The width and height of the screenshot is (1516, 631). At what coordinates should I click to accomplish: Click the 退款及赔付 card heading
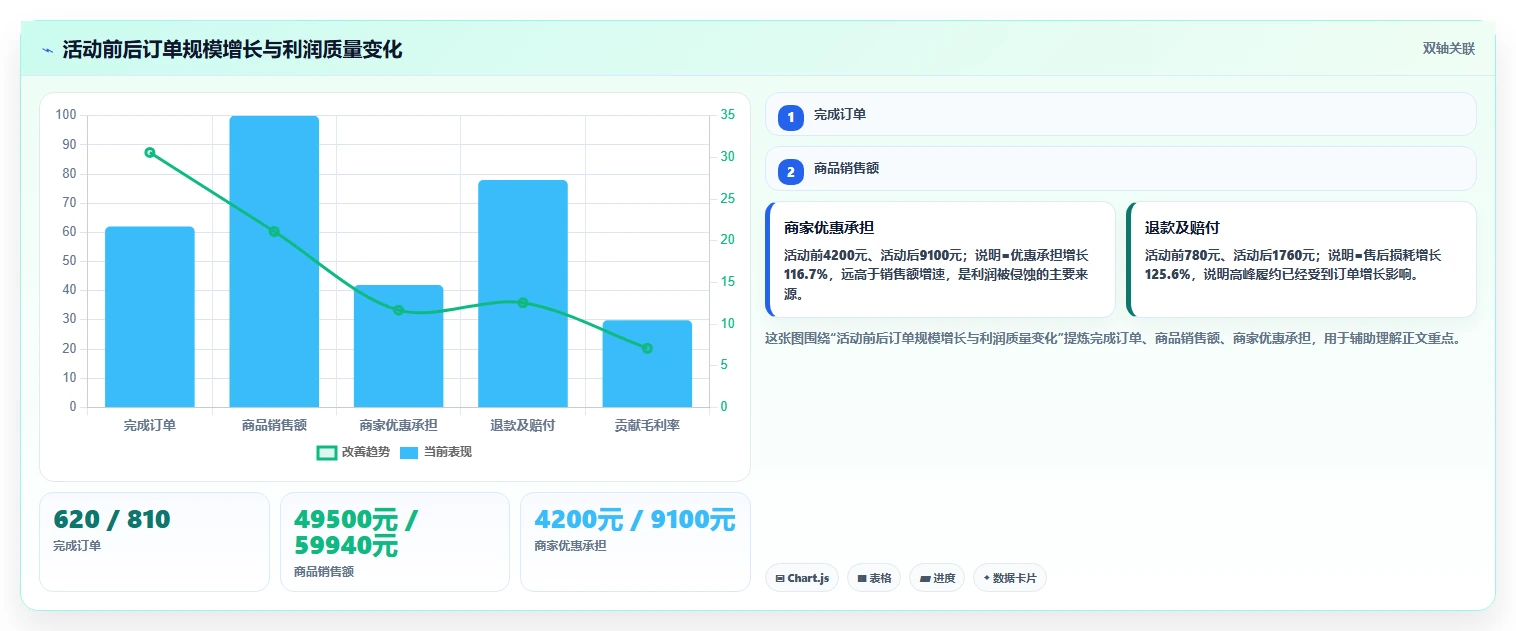pos(1182,228)
